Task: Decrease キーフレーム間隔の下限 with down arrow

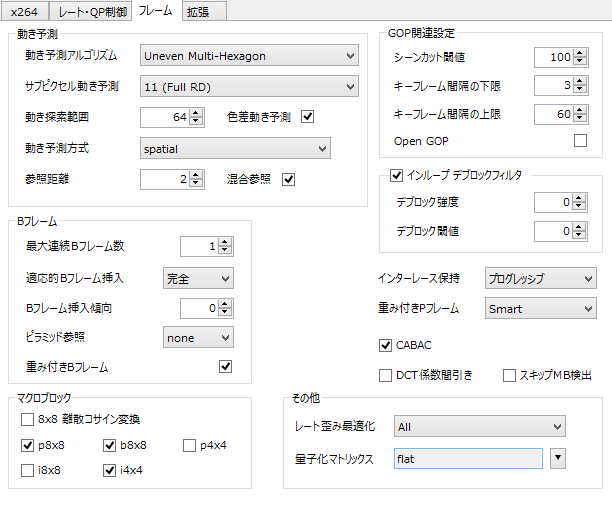Action: pos(580,90)
